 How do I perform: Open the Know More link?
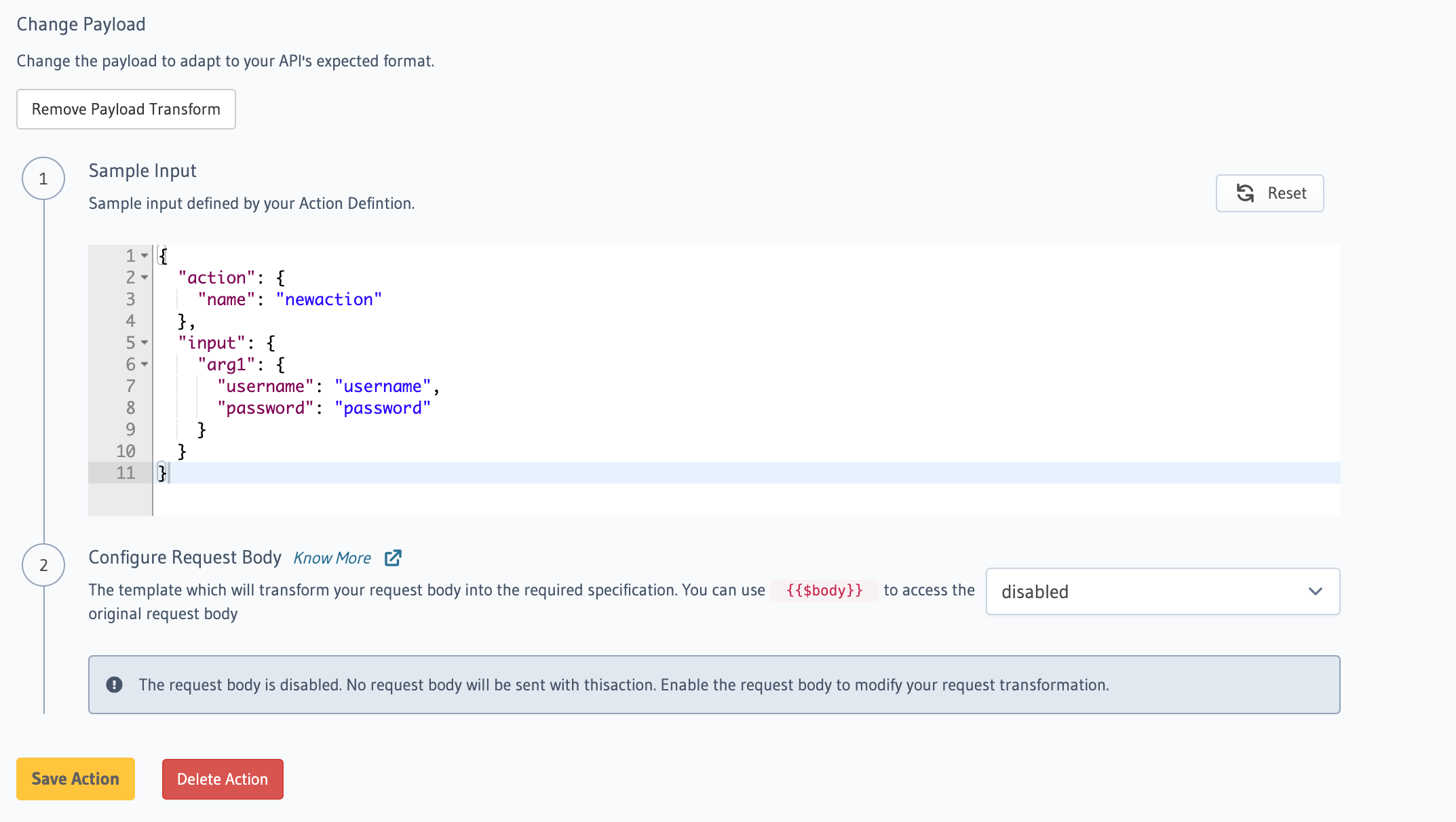click(x=332, y=558)
